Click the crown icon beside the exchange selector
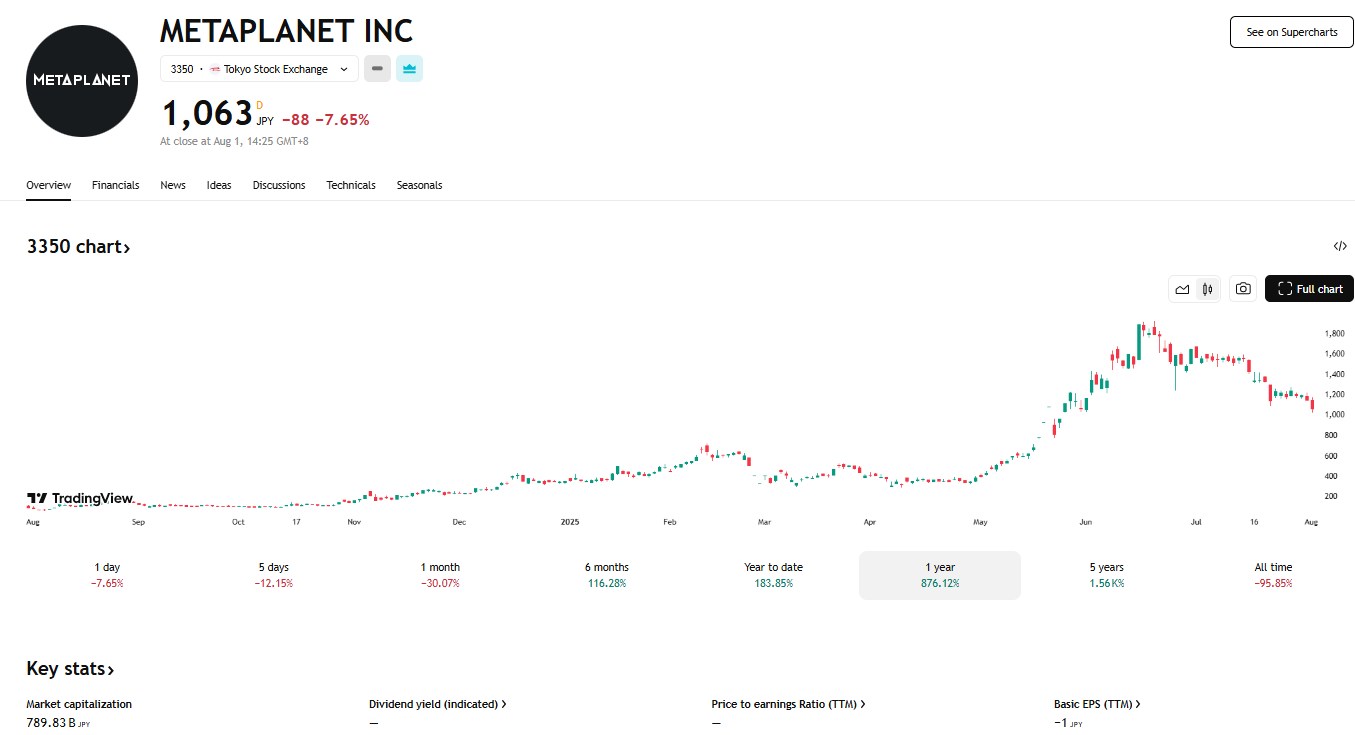This screenshot has height=735, width=1355. click(x=409, y=68)
